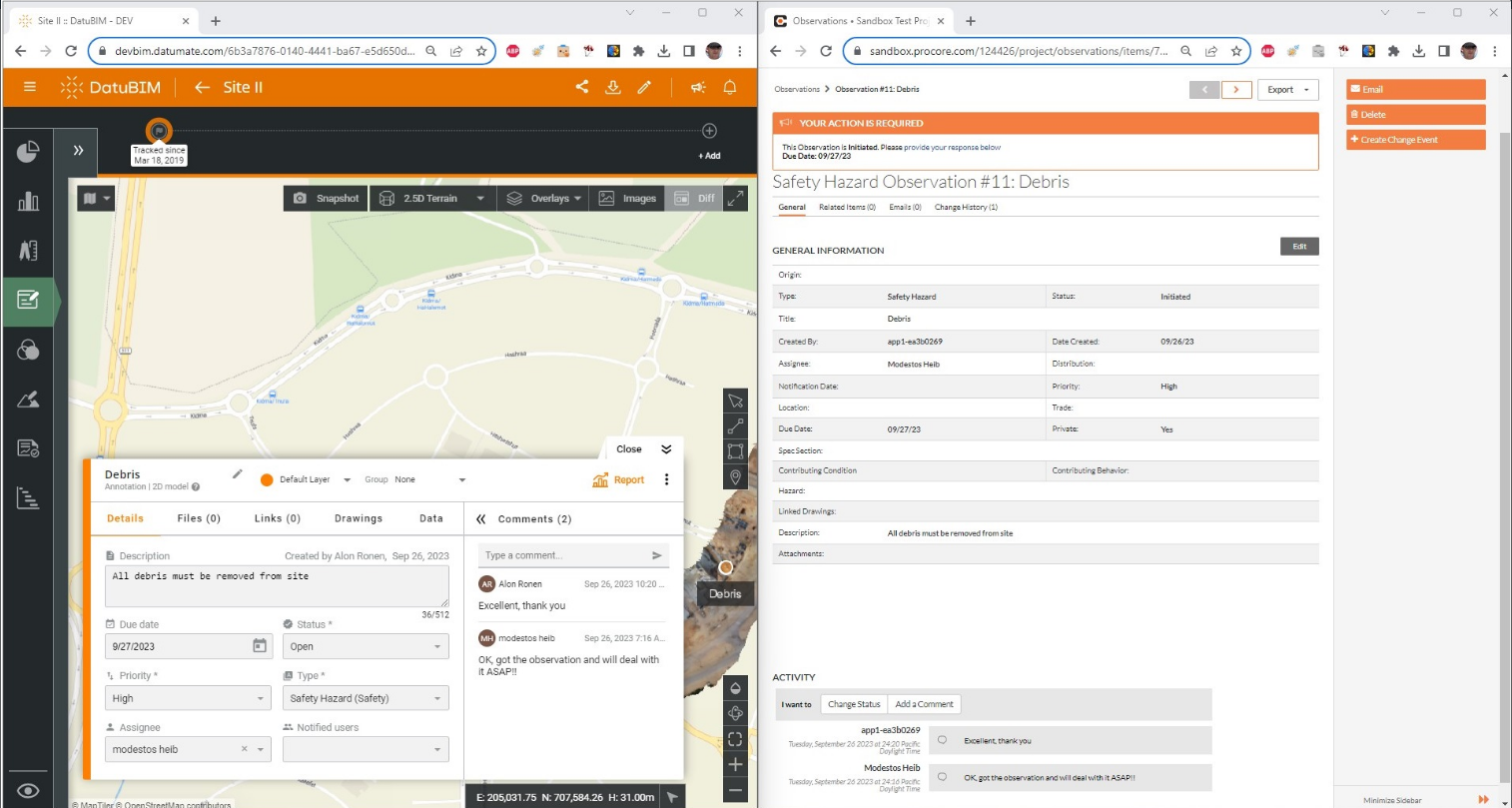Switch to the Drawings tab

pyautogui.click(x=359, y=518)
